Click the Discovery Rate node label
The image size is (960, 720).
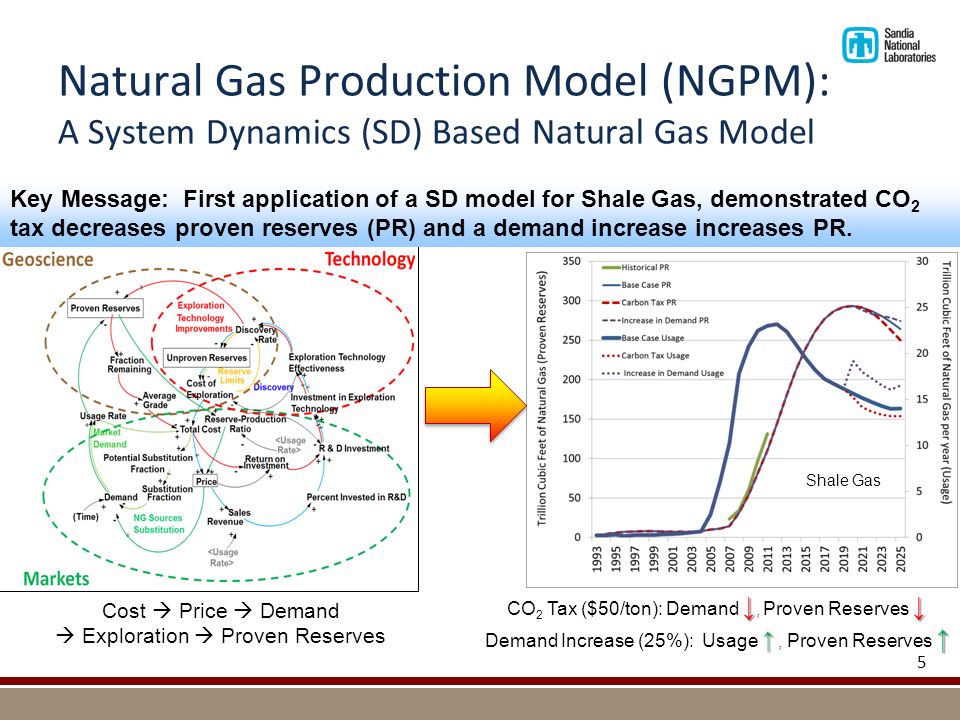tap(257, 334)
